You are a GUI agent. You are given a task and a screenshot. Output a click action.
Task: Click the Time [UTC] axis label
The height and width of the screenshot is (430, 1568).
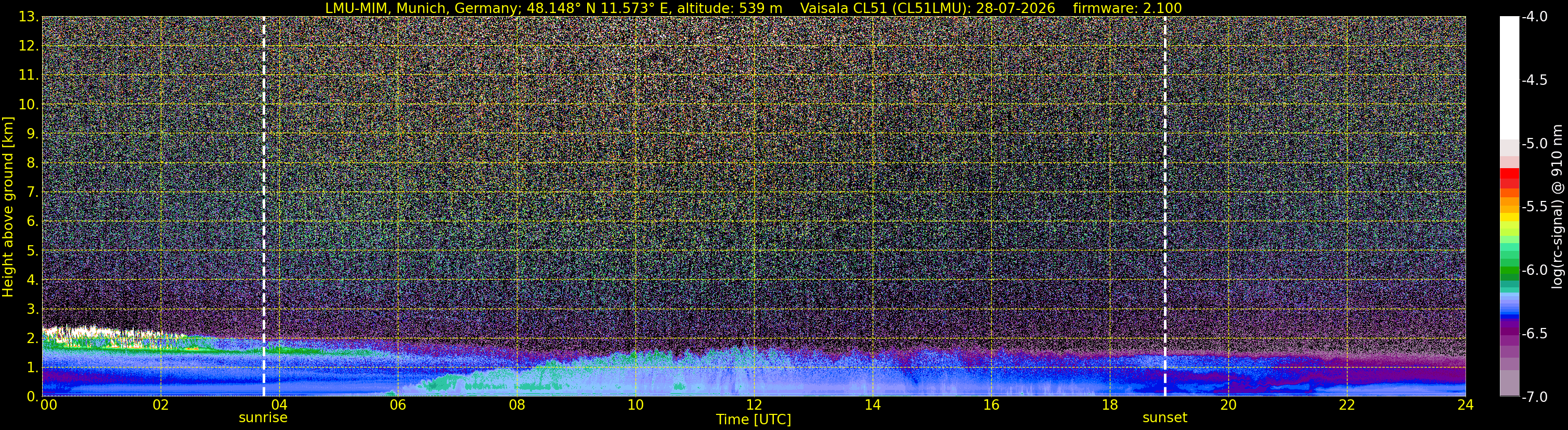pos(754,420)
